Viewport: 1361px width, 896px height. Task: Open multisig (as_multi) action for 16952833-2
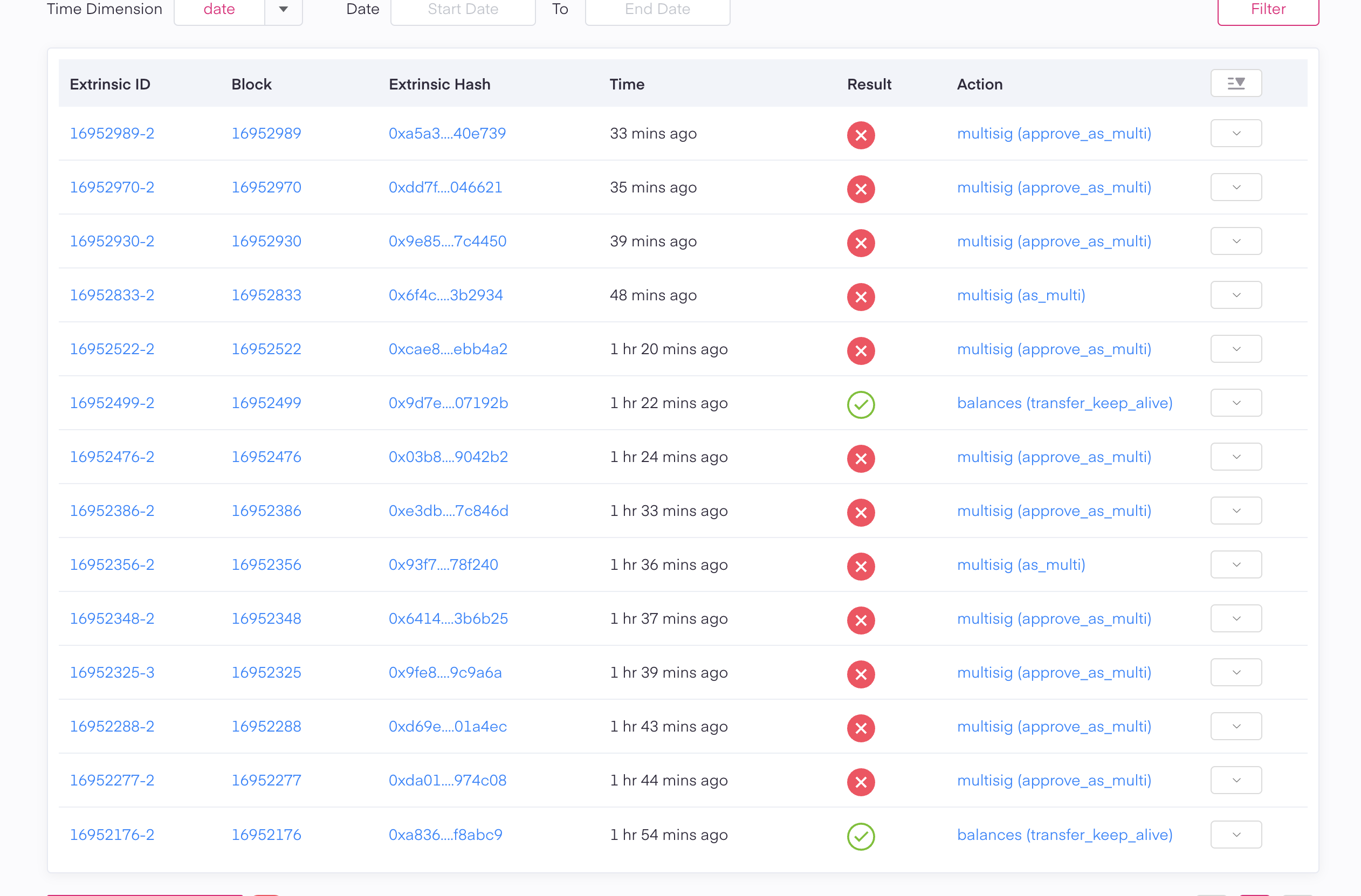pyautogui.click(x=1021, y=295)
